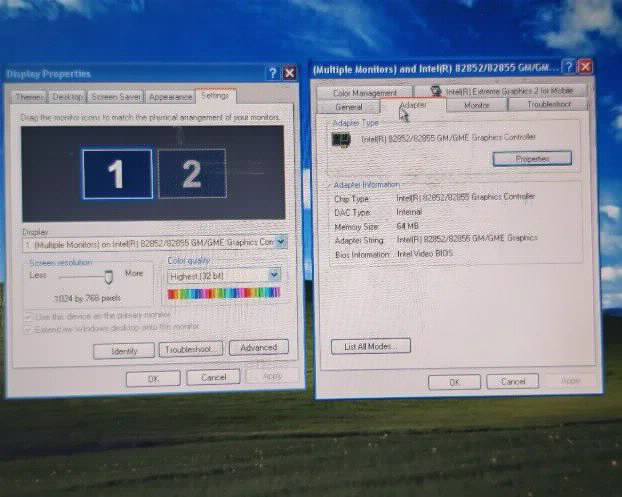The image size is (622, 497).
Task: Select monitor 2 thumbnail in Display Properties
Action: (x=192, y=173)
